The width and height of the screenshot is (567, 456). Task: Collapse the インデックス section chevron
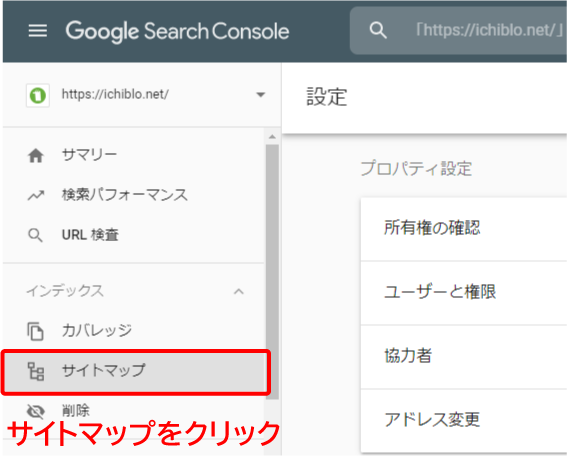[x=239, y=291]
